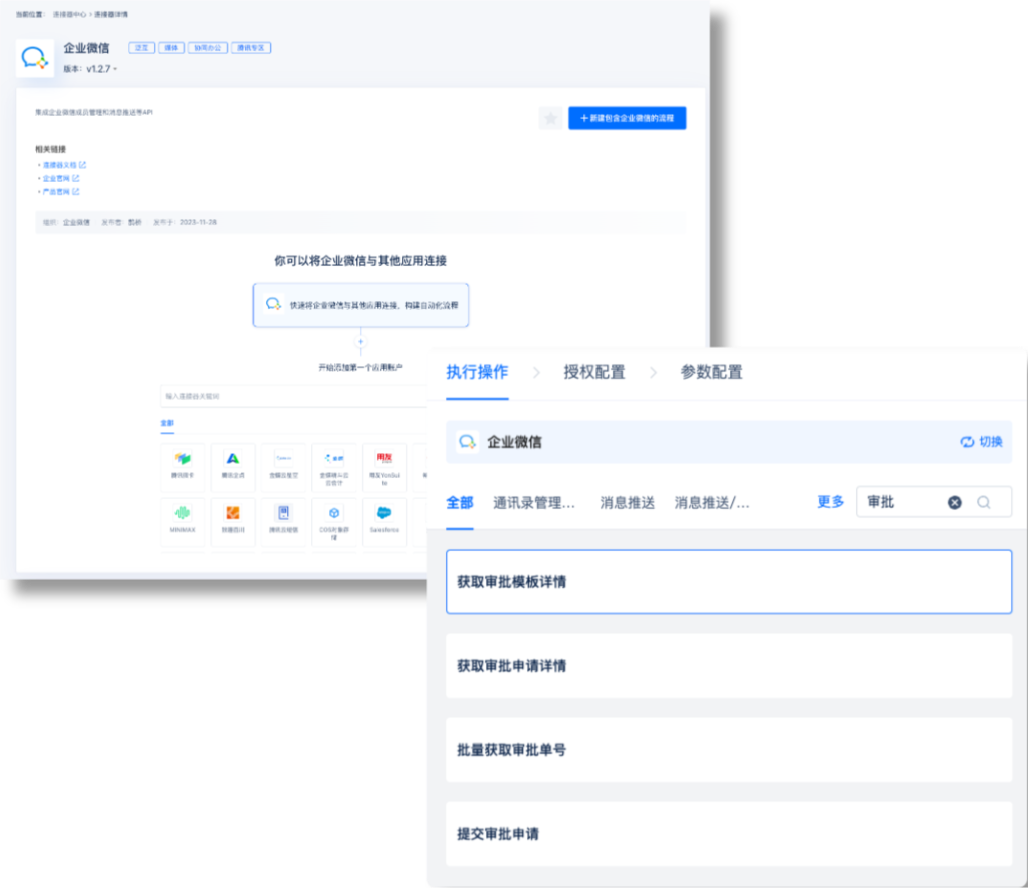This screenshot has width=1028, height=888.
Task: Select the 消息推送 category tab
Action: pyautogui.click(x=627, y=503)
